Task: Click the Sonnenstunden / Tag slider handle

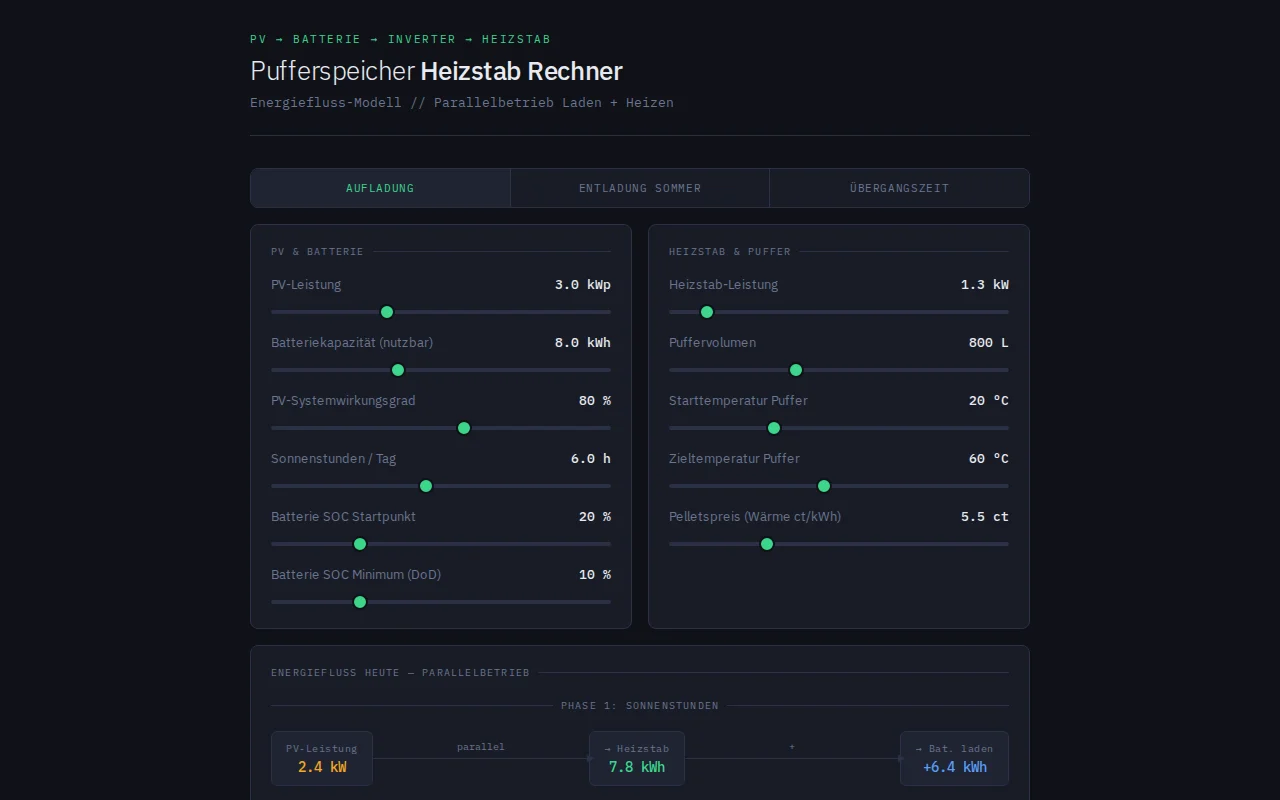Action: [426, 486]
